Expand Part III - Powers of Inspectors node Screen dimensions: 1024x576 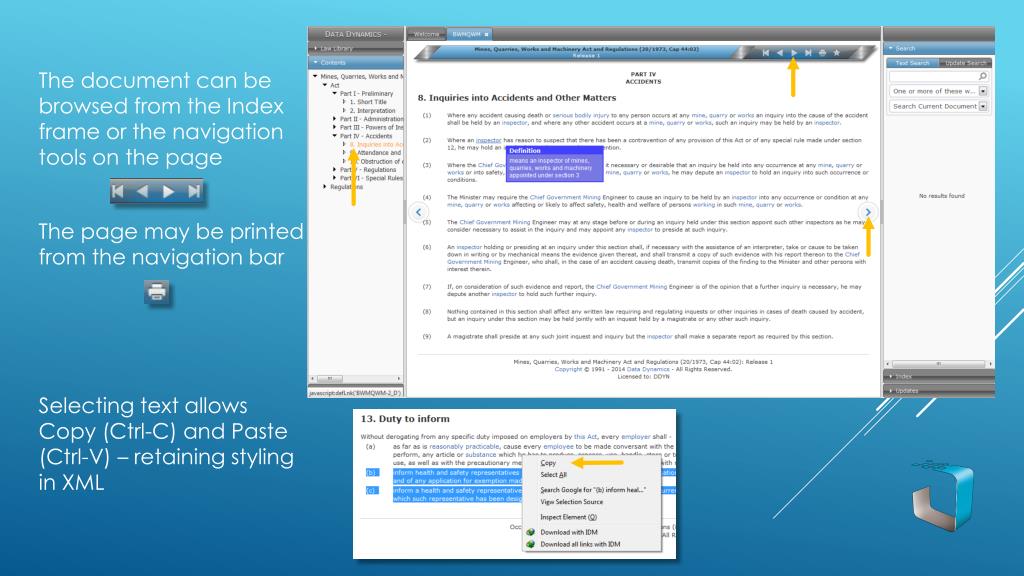click(334, 127)
